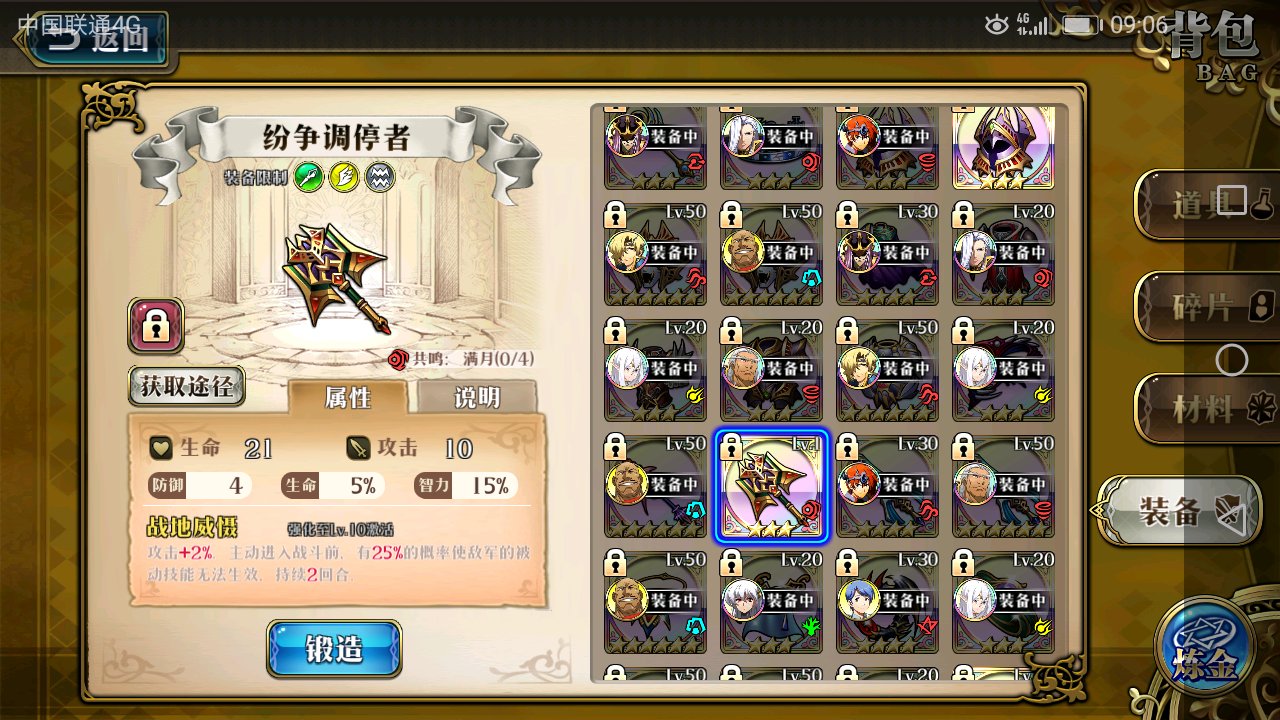Click the yellow lancer class restriction icon
1280x720 pixels.
coord(345,178)
